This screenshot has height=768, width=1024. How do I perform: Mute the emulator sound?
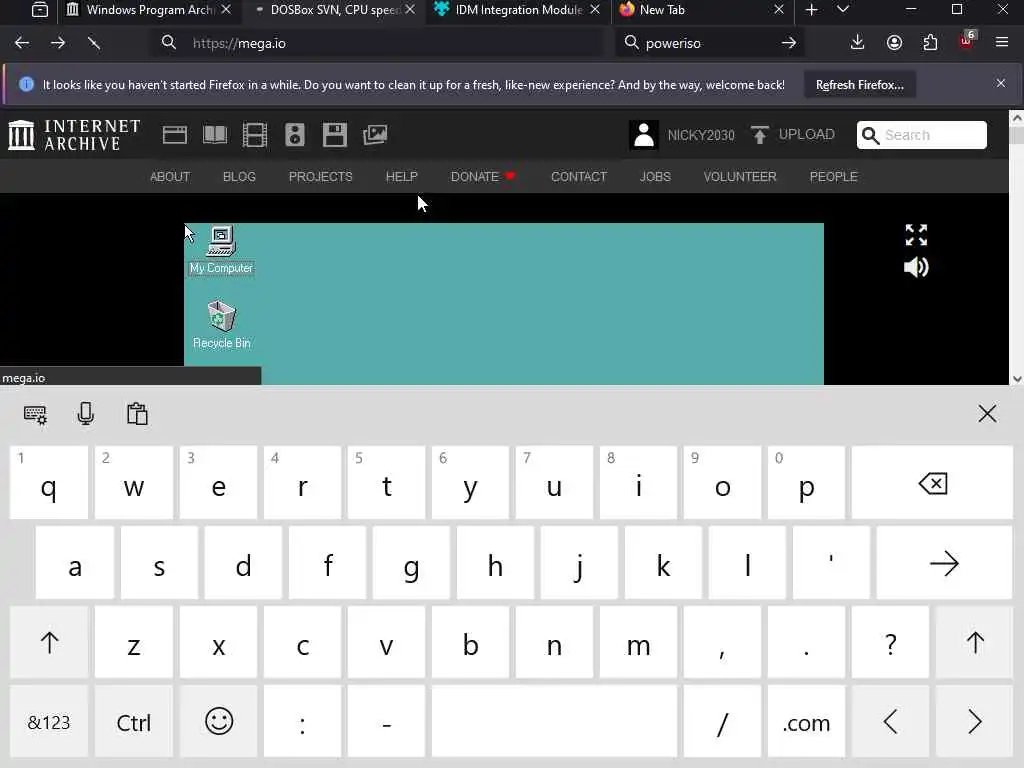916,267
